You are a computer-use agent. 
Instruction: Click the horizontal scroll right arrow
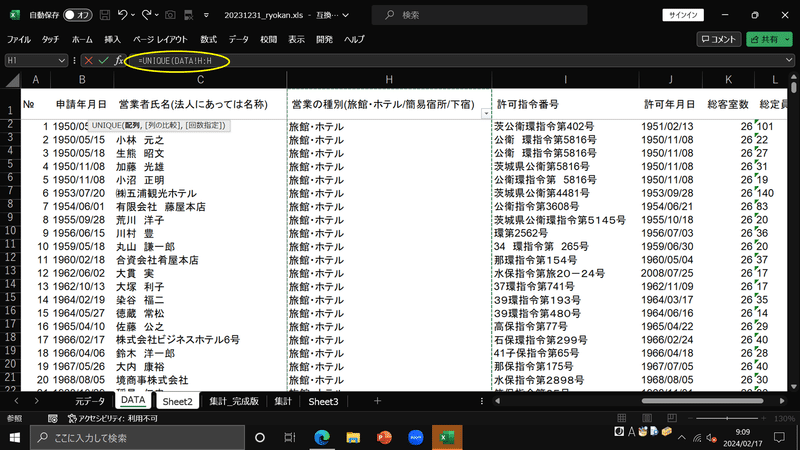click(x=782, y=401)
